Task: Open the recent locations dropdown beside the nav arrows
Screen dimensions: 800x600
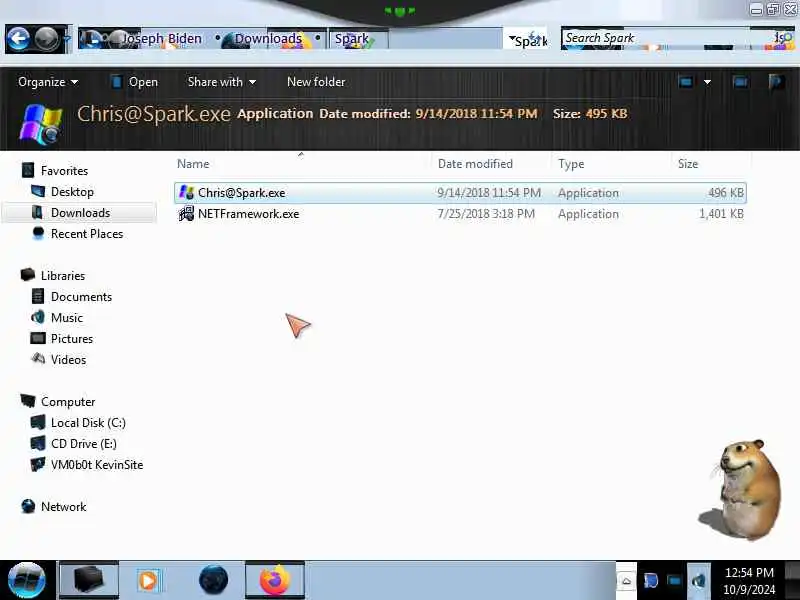Action: 66,39
